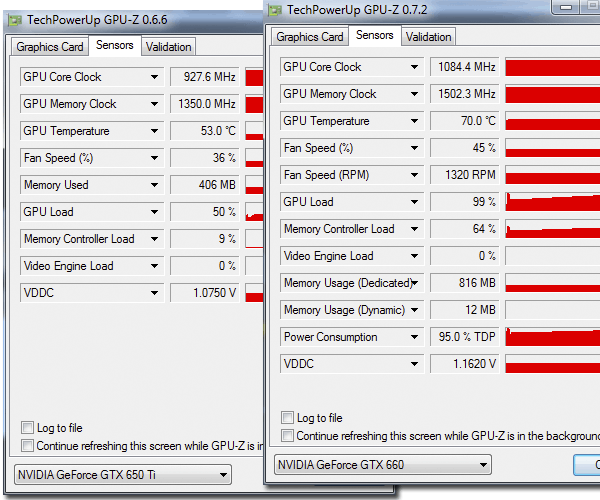Screen dimensions: 600x500
Task: Expand Fan Speed (RPM) sensor dropdown
Action: tap(414, 175)
